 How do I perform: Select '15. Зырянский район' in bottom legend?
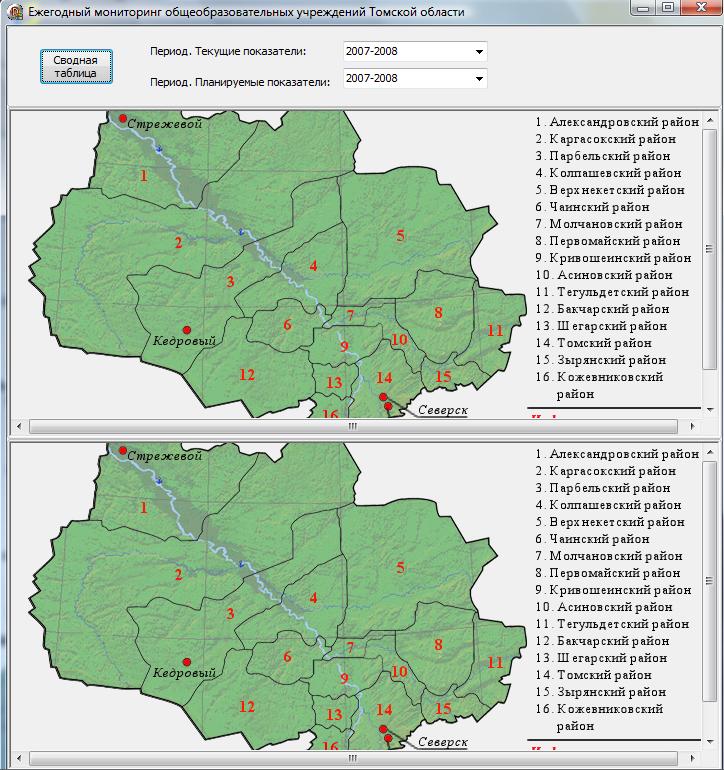(x=601, y=692)
